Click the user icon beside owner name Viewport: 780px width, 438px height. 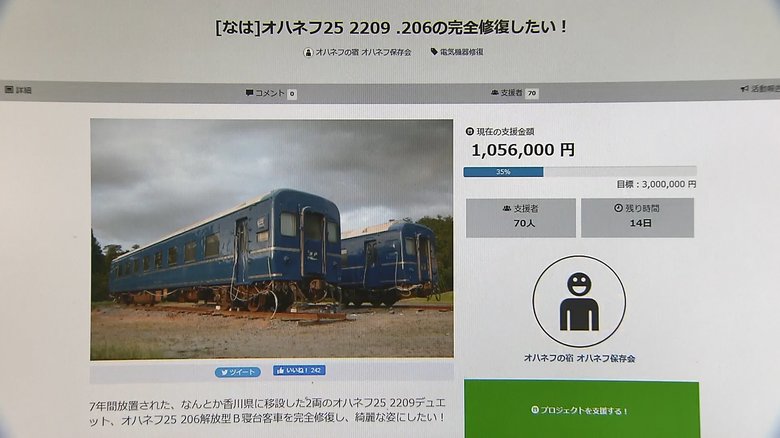click(308, 52)
